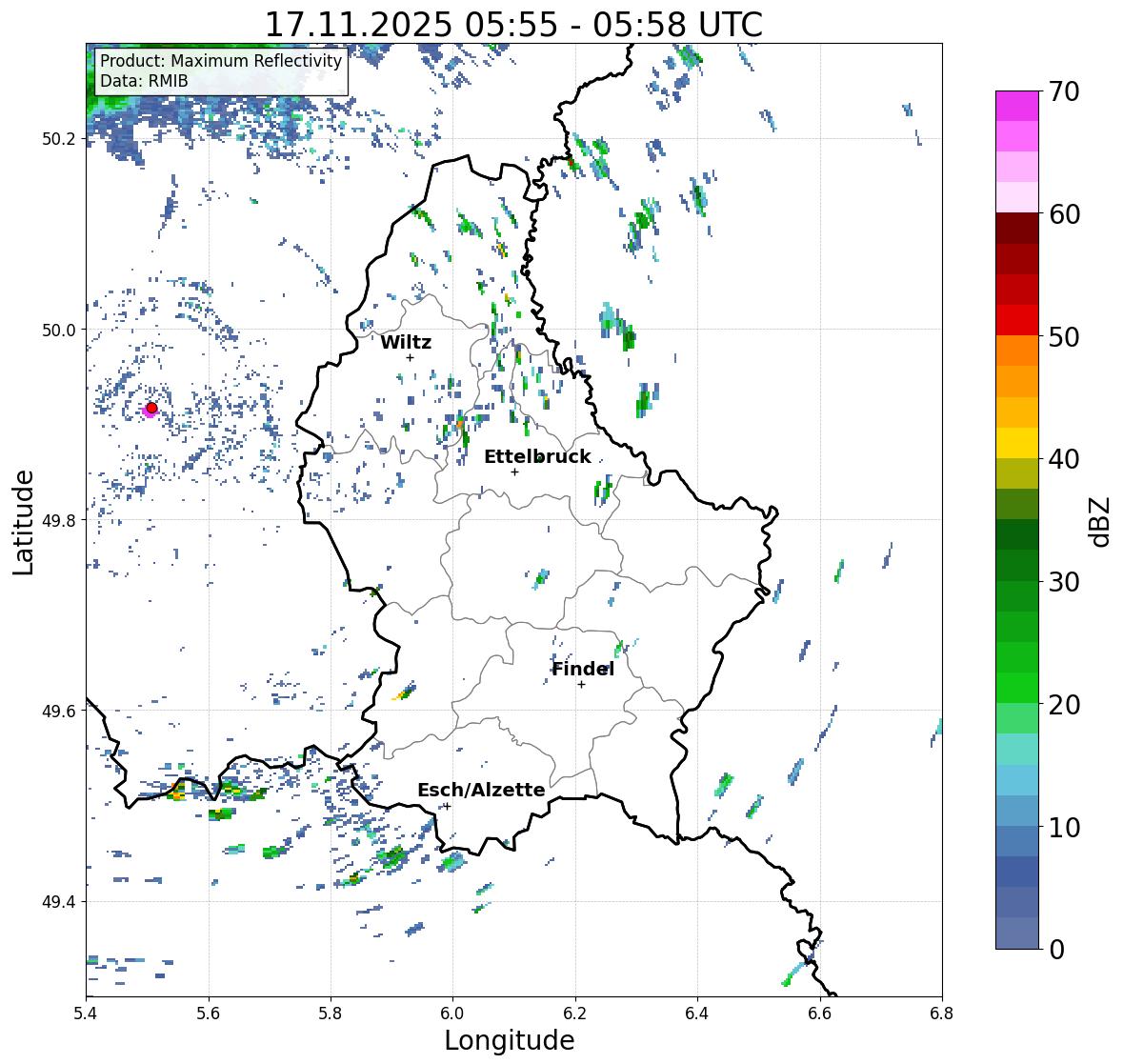Click the 6.6 longitude tick label
The width and height of the screenshot is (1123, 1064).
click(820, 1014)
